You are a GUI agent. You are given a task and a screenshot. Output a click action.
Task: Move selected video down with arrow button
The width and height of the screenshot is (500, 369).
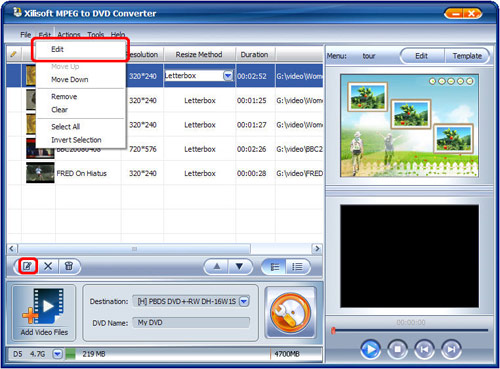click(x=239, y=266)
